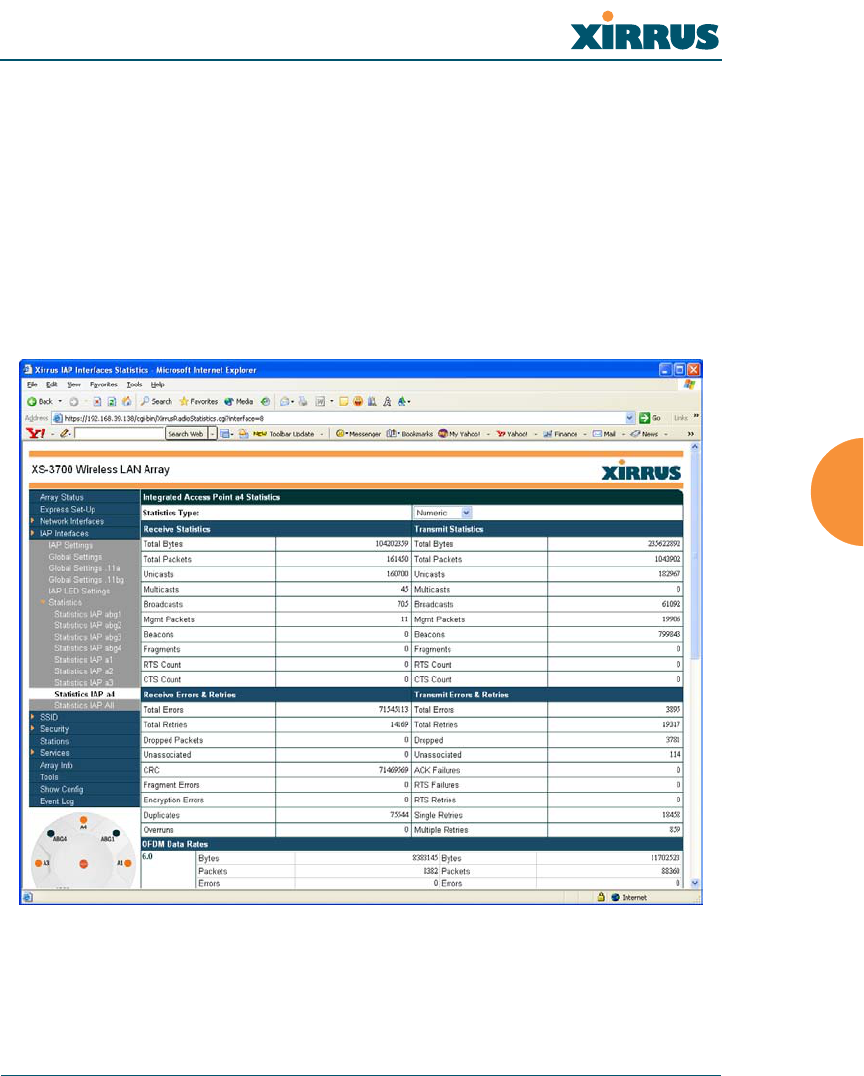Click the History icon next to Media
Viewport: 864px width, 1076px height.
(x=265, y=401)
